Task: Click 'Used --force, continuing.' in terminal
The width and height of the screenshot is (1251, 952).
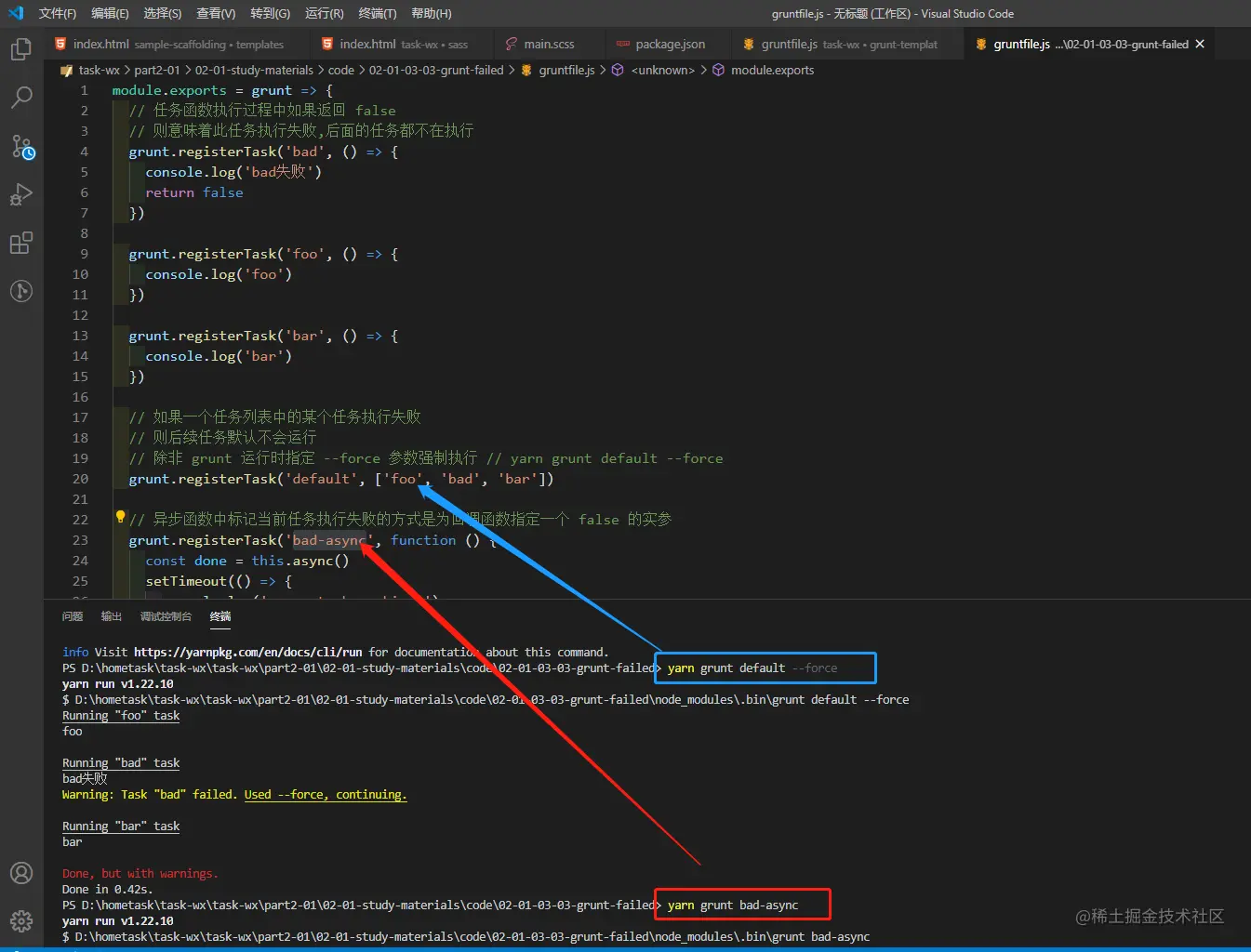Action: click(x=326, y=794)
